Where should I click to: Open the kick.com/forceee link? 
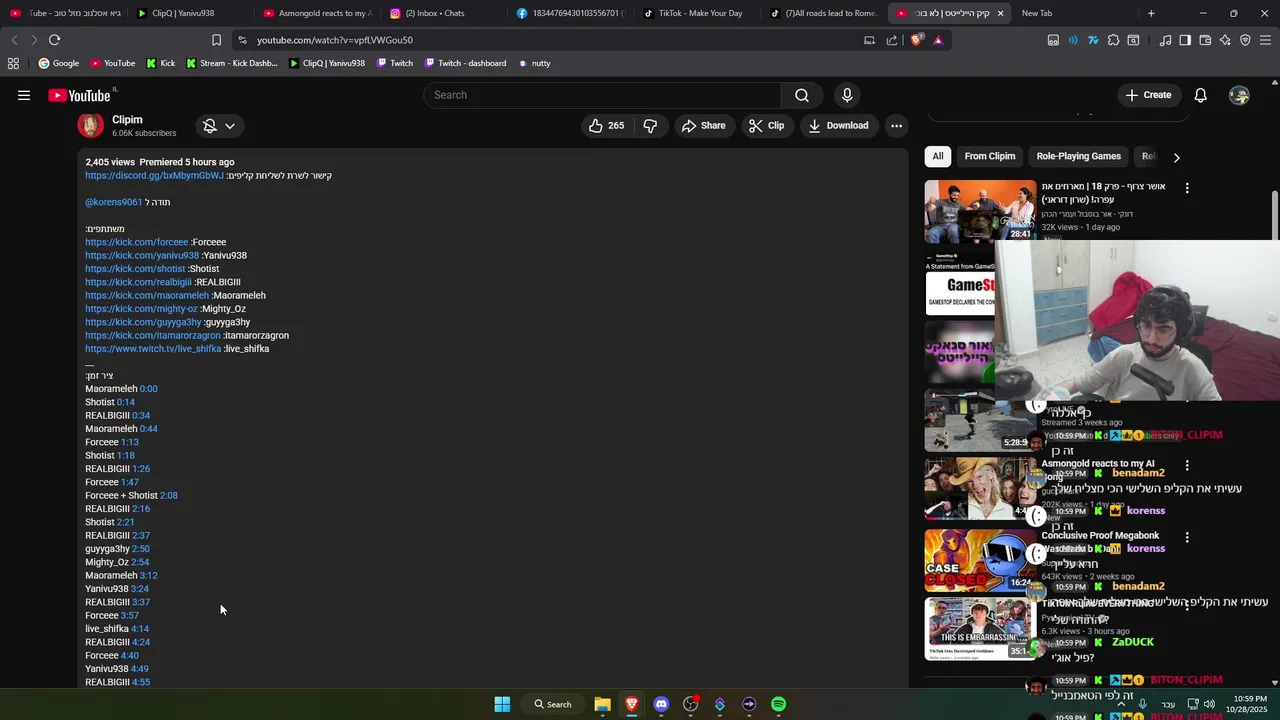coord(137,242)
